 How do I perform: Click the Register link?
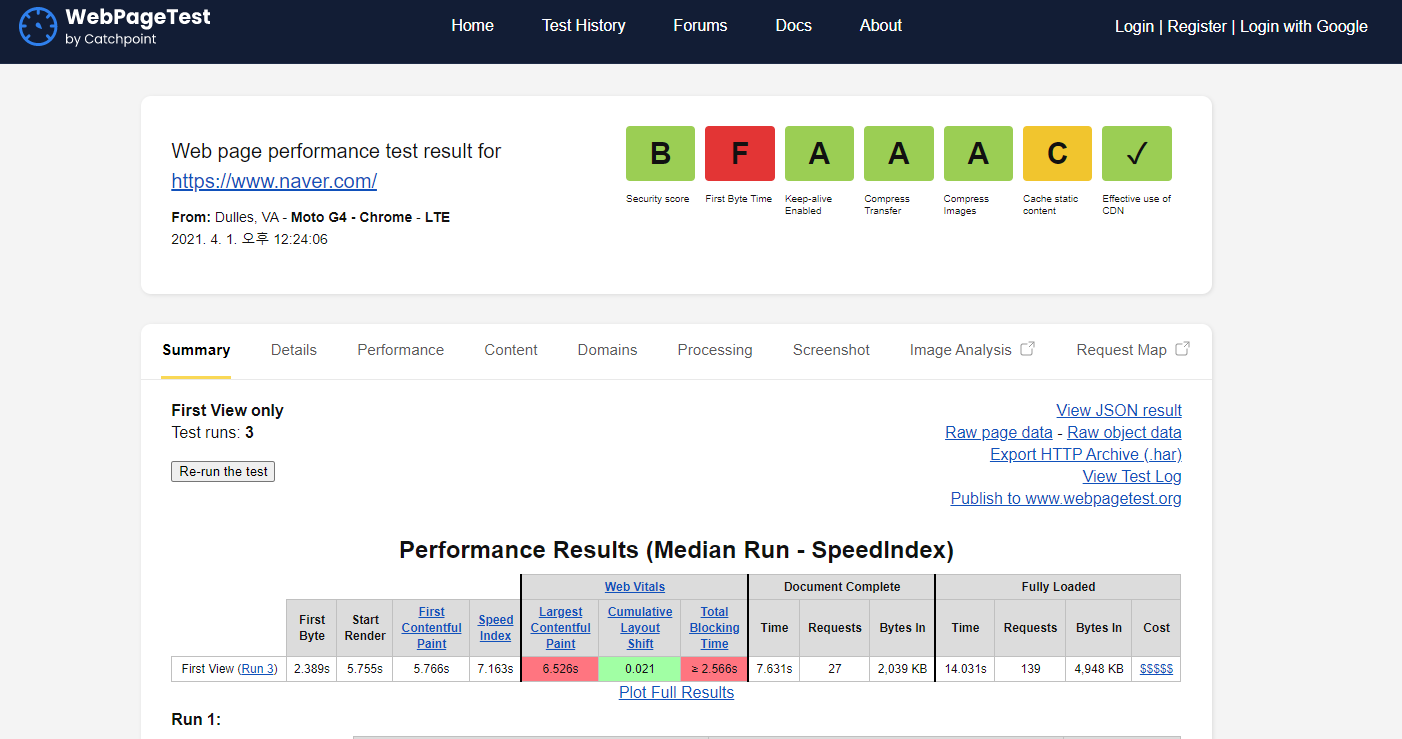tap(1197, 27)
